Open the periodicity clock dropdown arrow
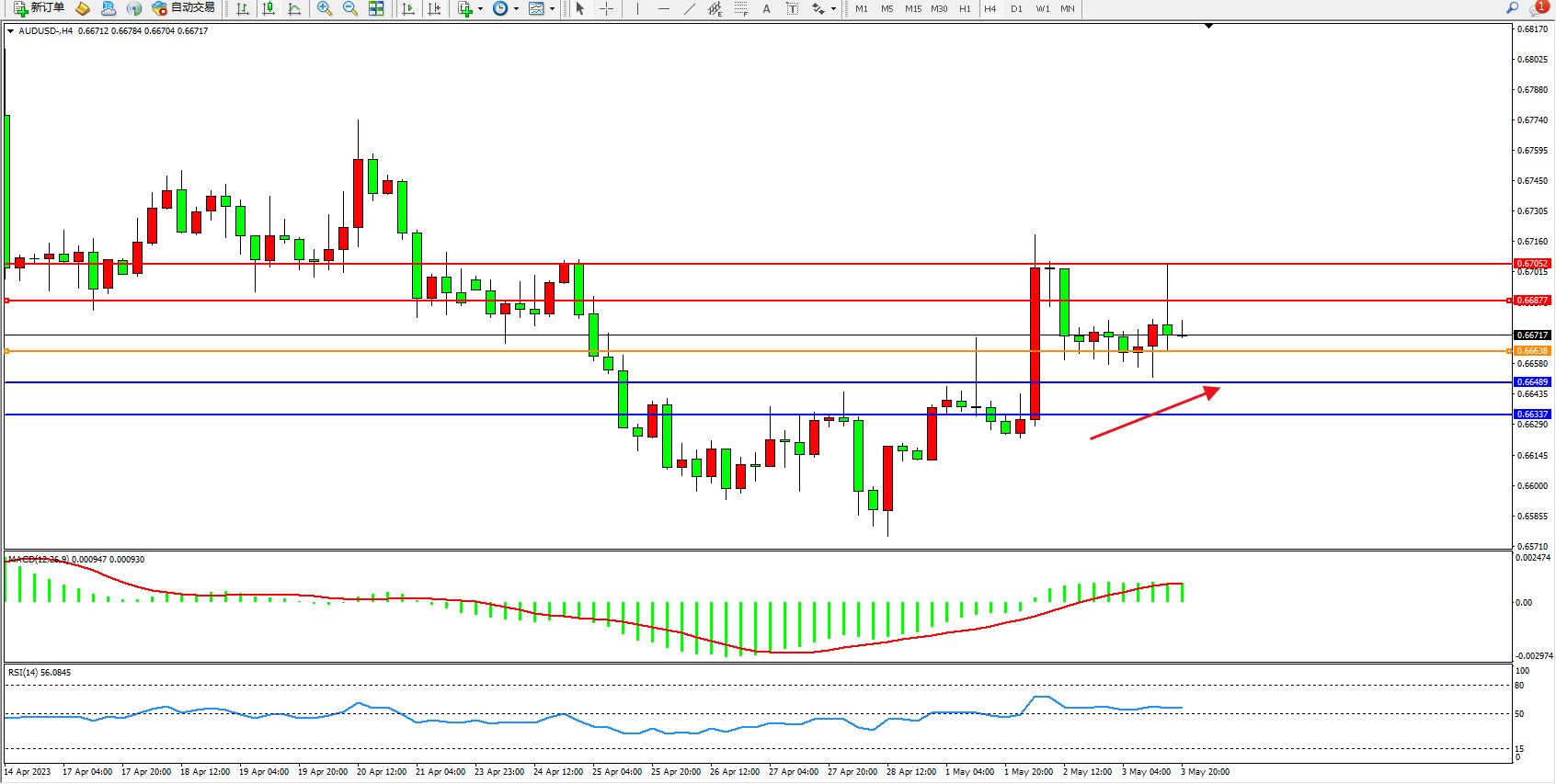 tap(516, 9)
